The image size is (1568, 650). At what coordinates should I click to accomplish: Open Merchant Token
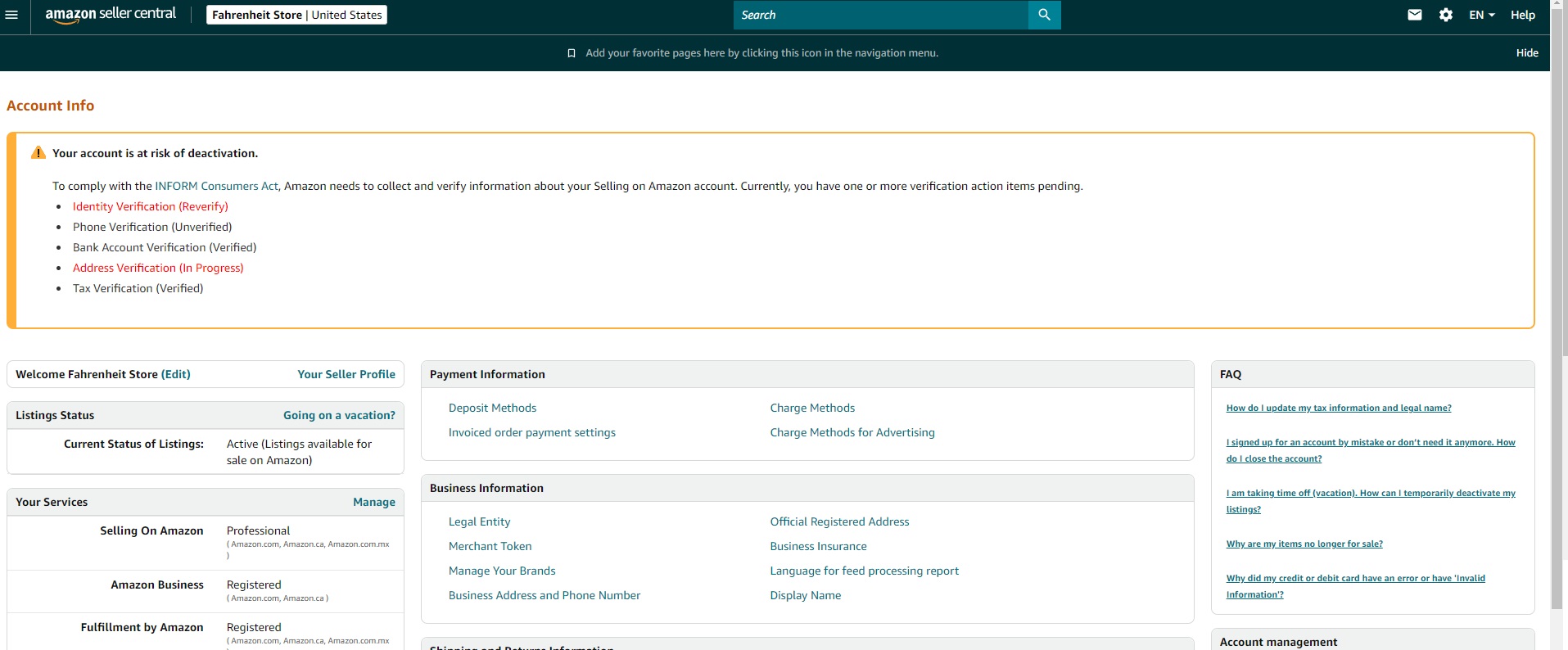490,546
